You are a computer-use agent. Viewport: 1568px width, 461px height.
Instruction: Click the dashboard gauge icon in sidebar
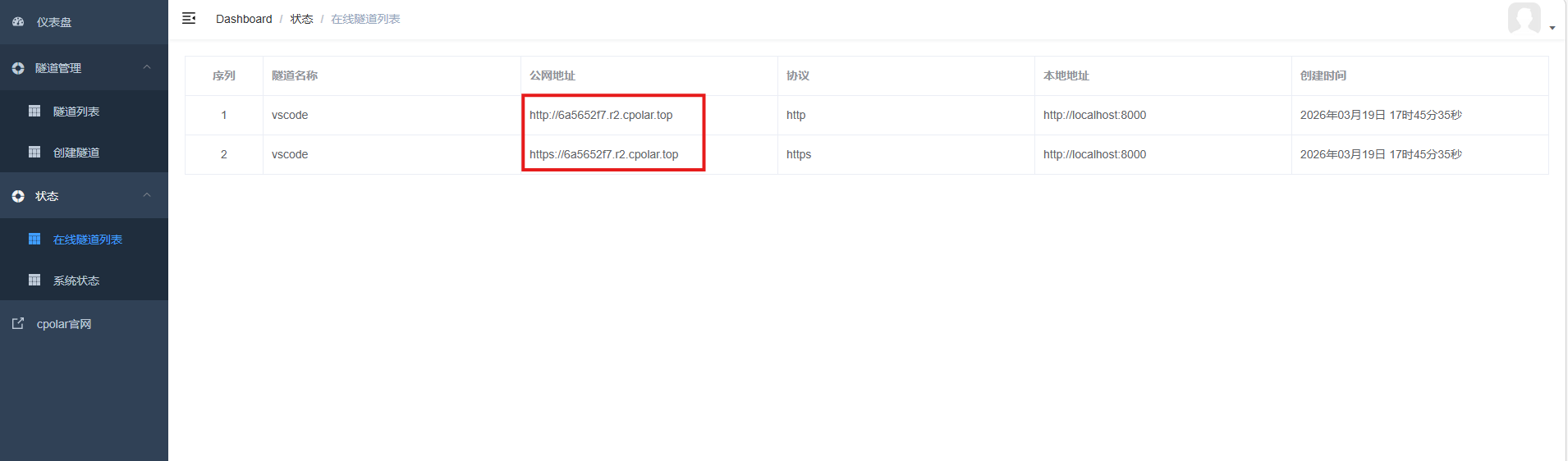(x=18, y=22)
